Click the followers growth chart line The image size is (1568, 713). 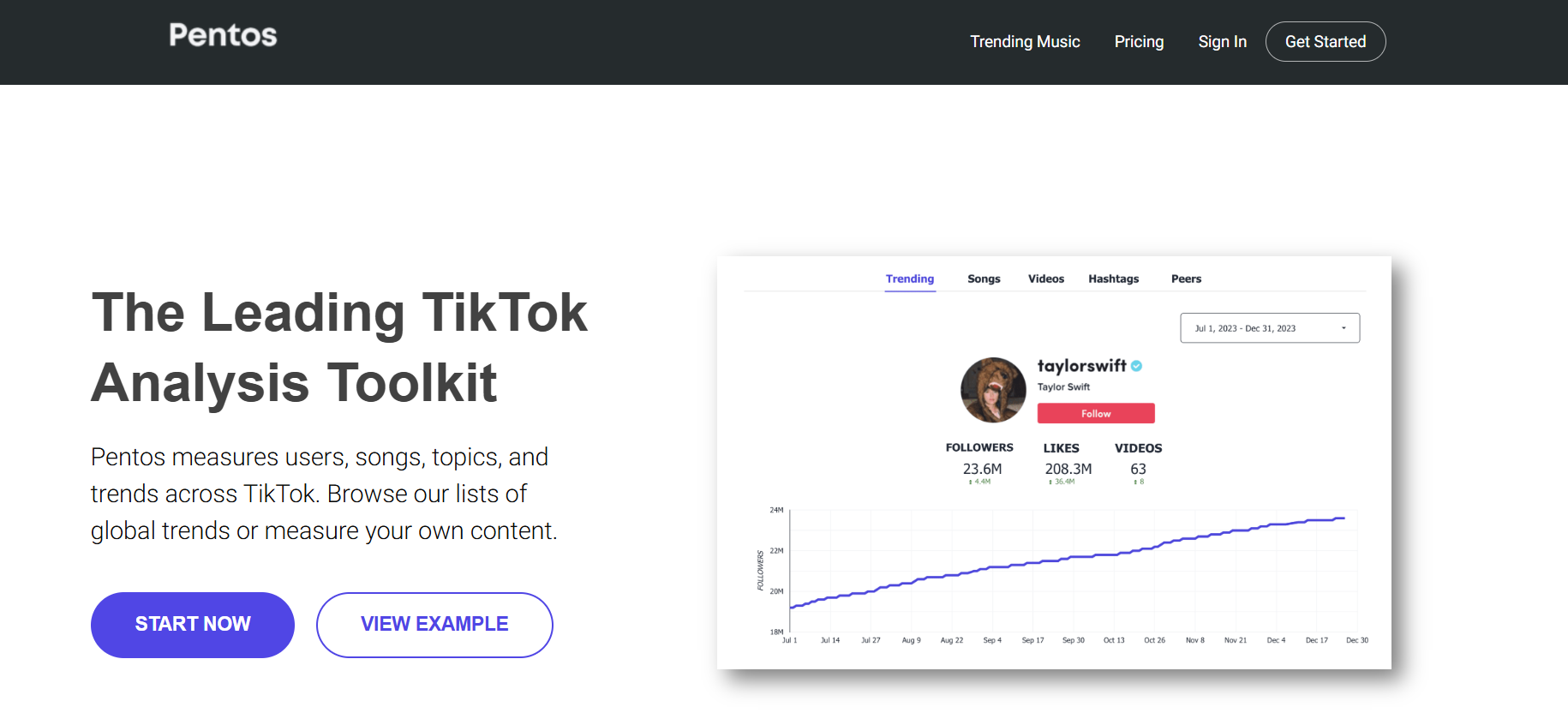(x=1071, y=558)
